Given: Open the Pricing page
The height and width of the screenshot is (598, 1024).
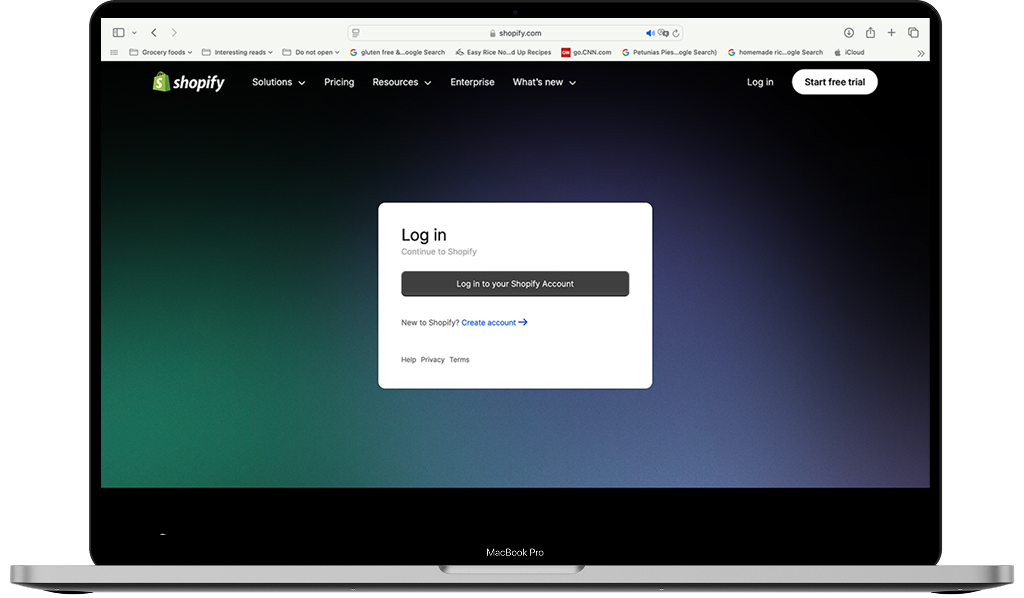Looking at the screenshot, I should (339, 82).
